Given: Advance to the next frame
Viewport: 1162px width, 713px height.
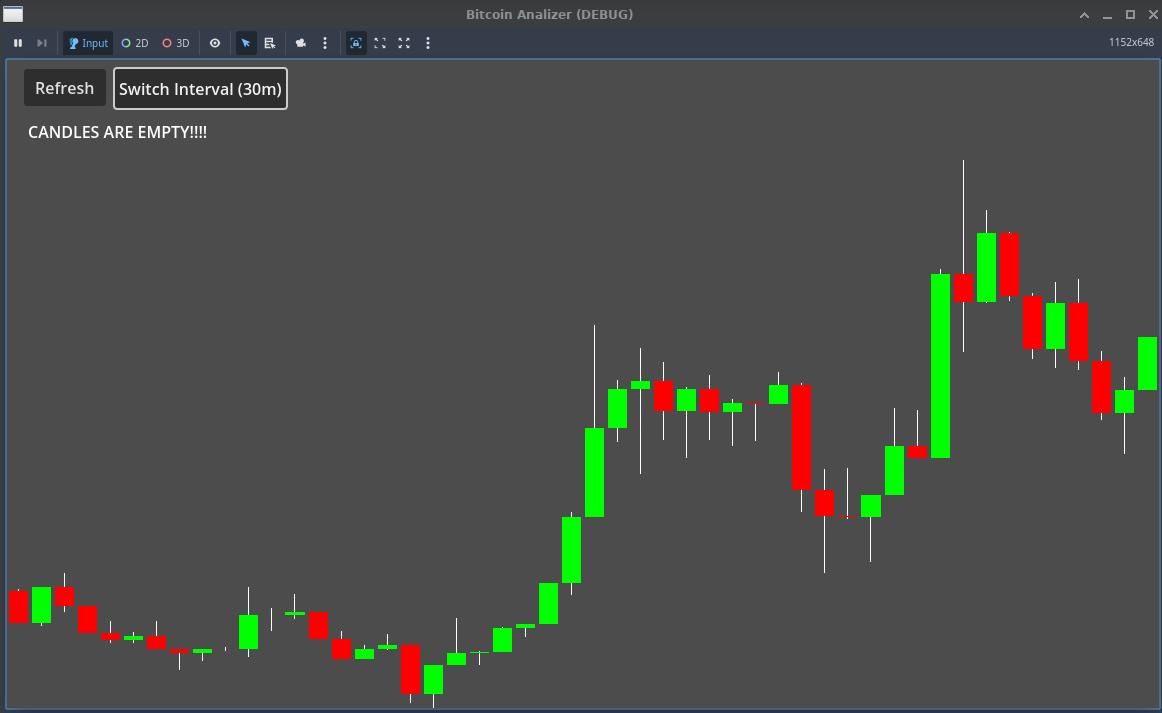Looking at the screenshot, I should (42, 43).
